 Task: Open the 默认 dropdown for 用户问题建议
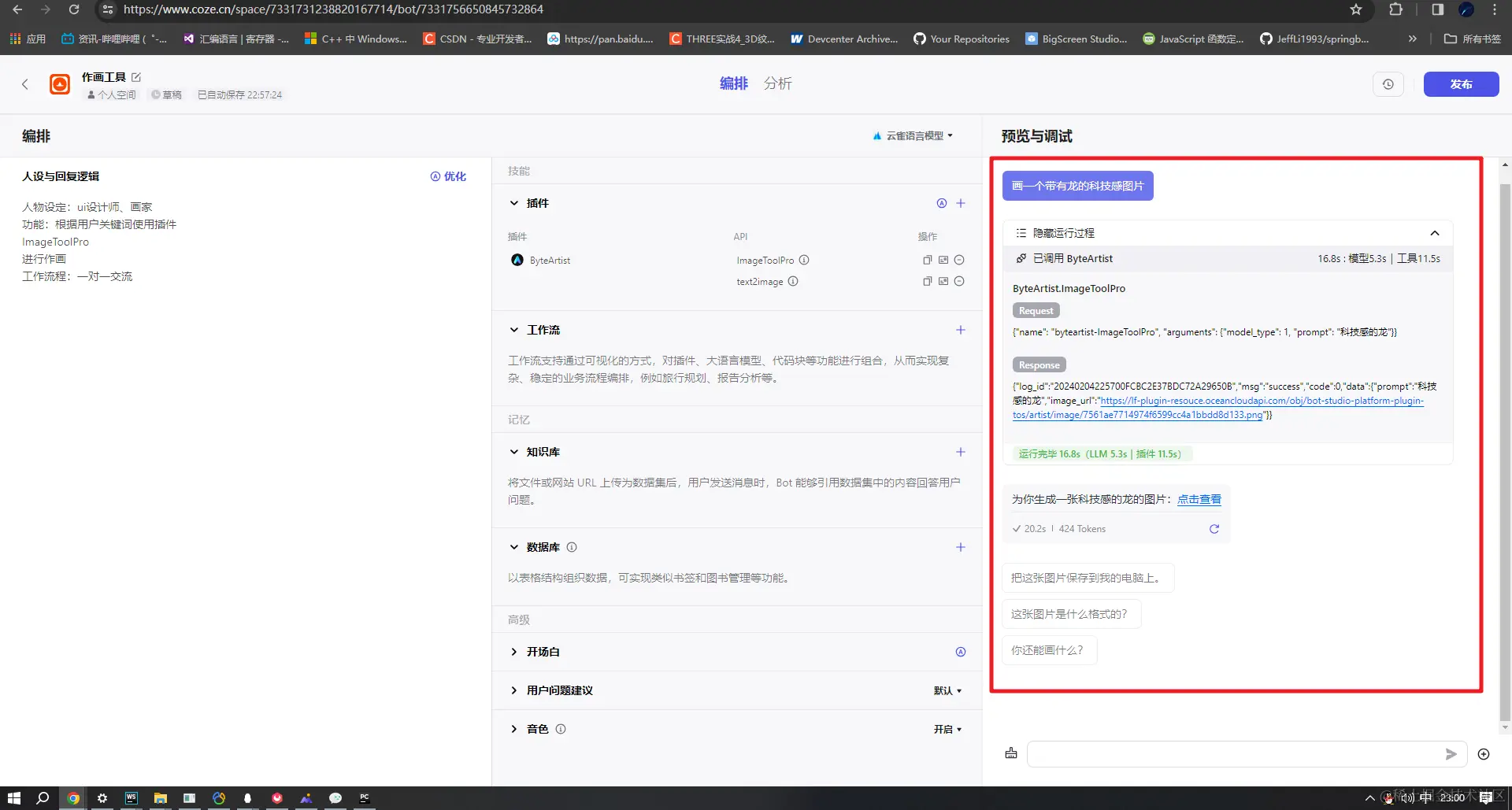pyautogui.click(x=947, y=690)
